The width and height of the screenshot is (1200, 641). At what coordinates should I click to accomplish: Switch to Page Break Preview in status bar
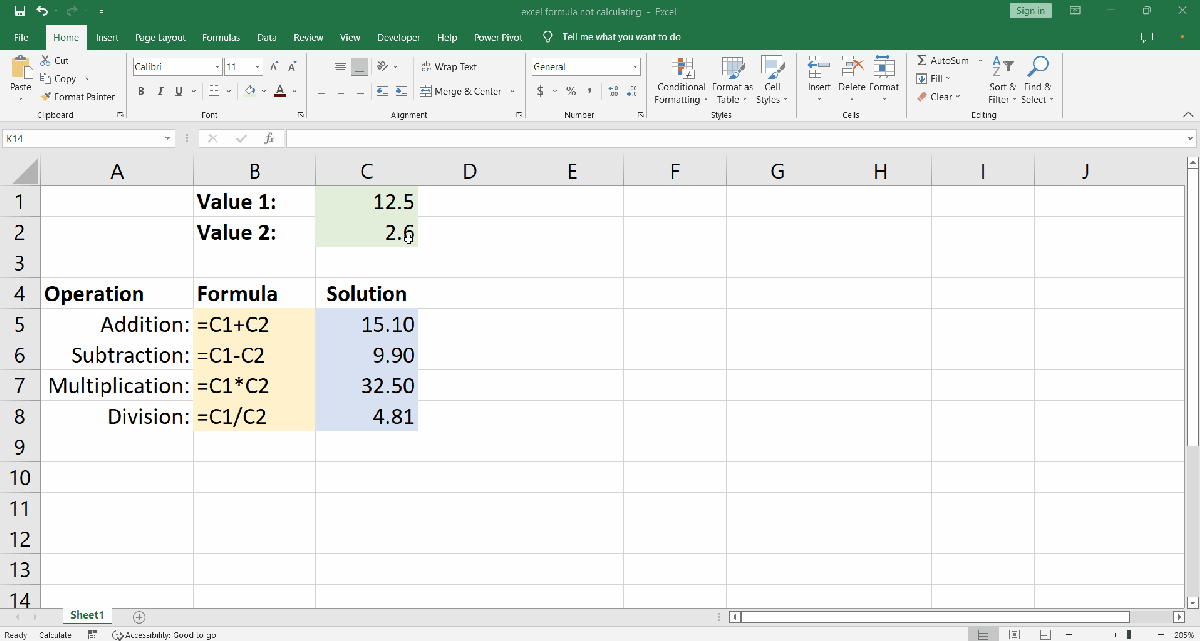coord(1047,634)
